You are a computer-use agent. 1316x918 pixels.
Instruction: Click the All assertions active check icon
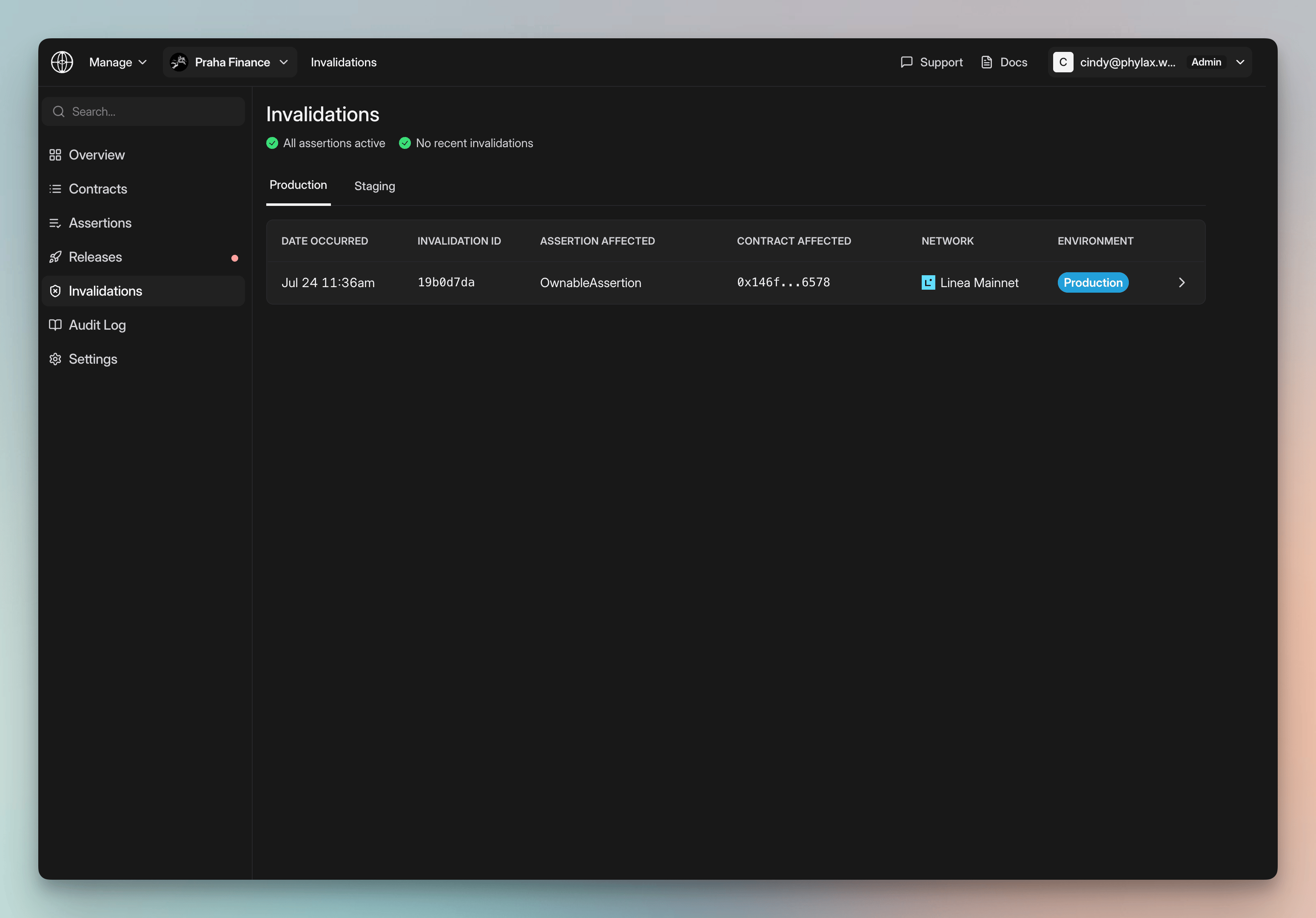point(272,143)
